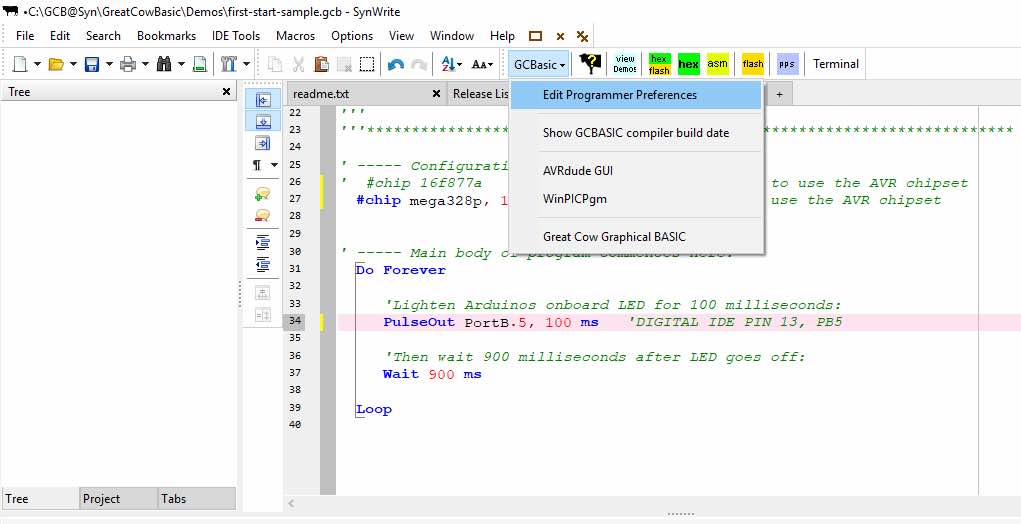Select Great Cow Graphical BASIC item

(636, 237)
